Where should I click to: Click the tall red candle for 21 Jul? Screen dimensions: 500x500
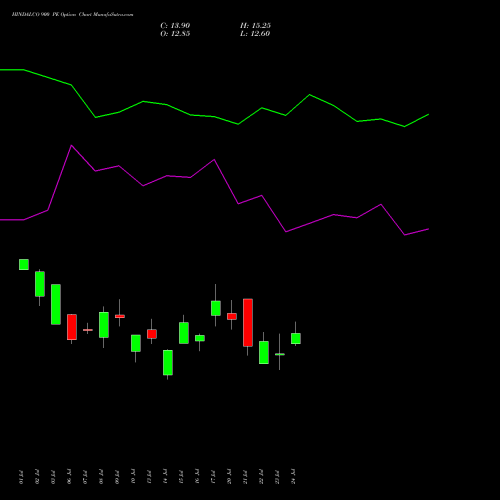(x=248, y=323)
